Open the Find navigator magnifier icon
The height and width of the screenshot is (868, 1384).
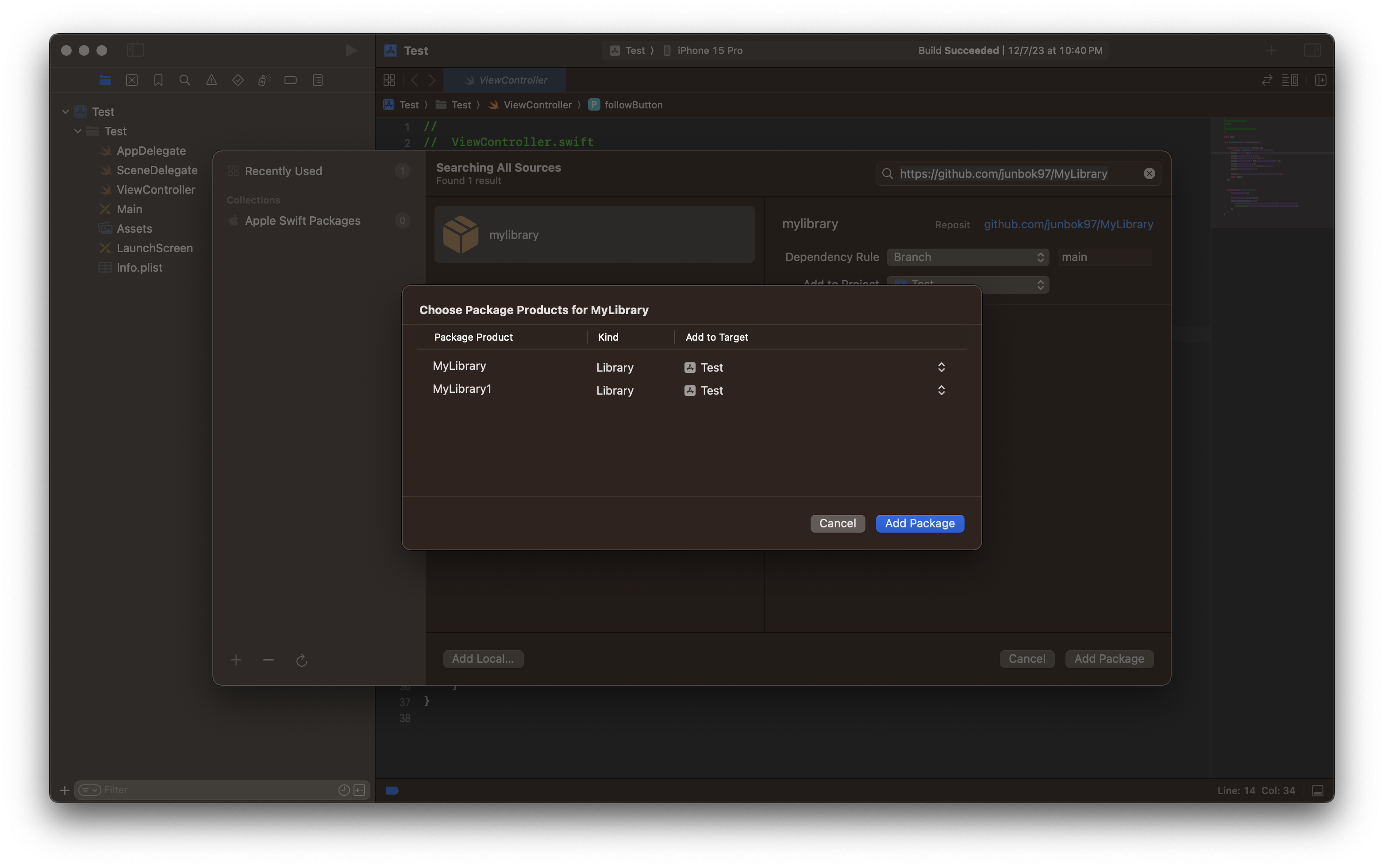coord(184,81)
